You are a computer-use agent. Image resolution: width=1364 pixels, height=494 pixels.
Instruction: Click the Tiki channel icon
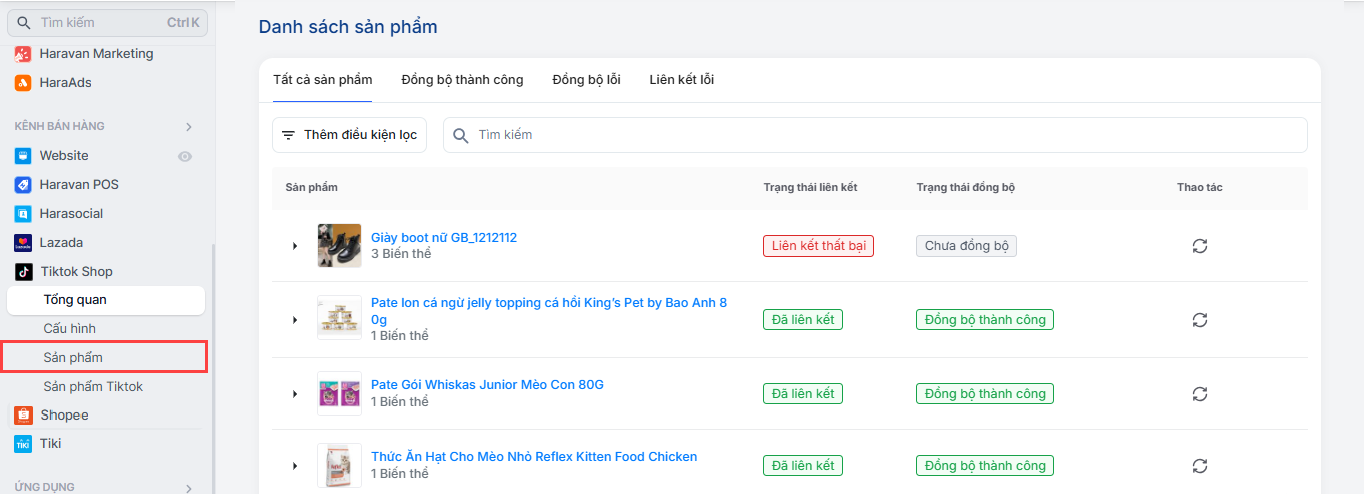pyautogui.click(x=23, y=443)
